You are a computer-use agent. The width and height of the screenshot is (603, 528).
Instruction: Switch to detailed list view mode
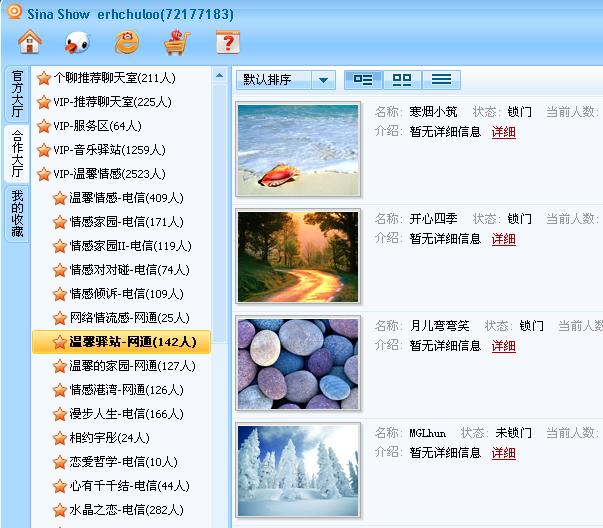click(x=363, y=80)
